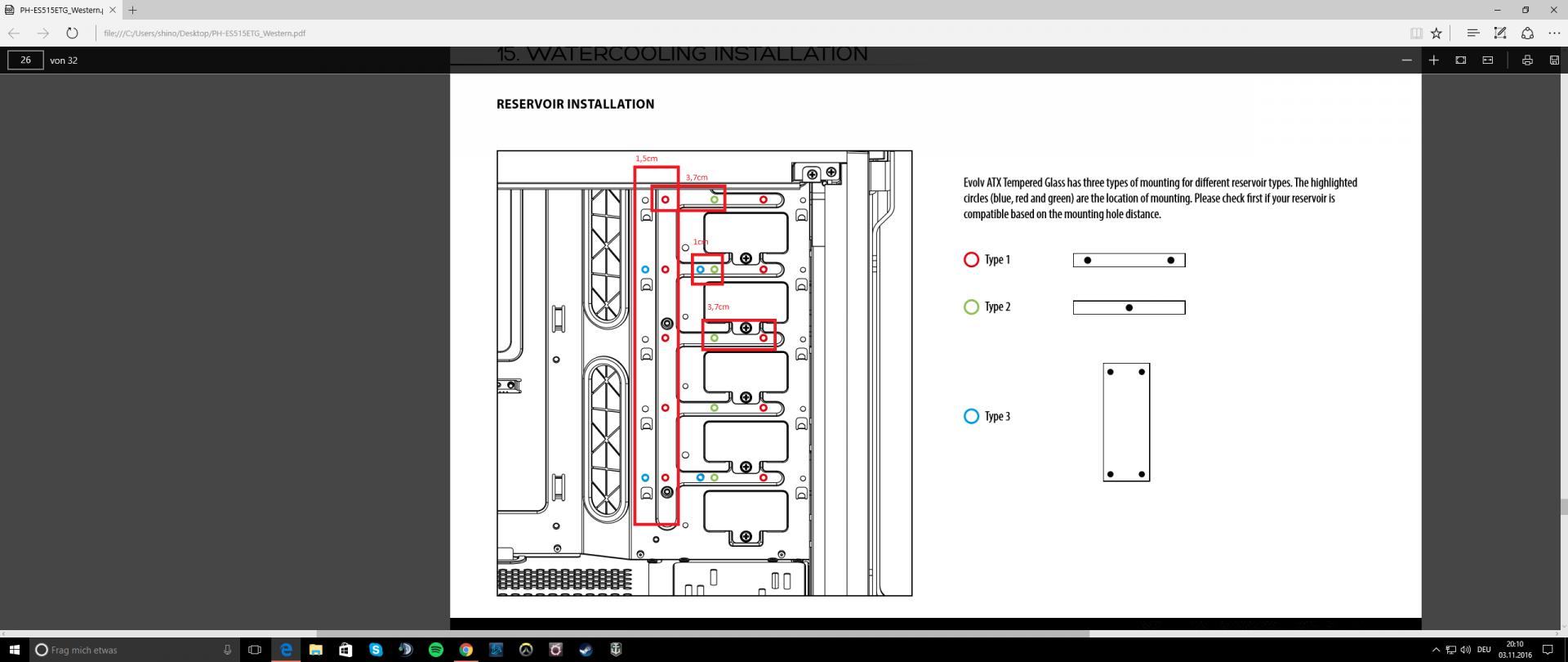Open Google Chrome from the taskbar
This screenshot has height=662, width=1568.
click(x=465, y=650)
